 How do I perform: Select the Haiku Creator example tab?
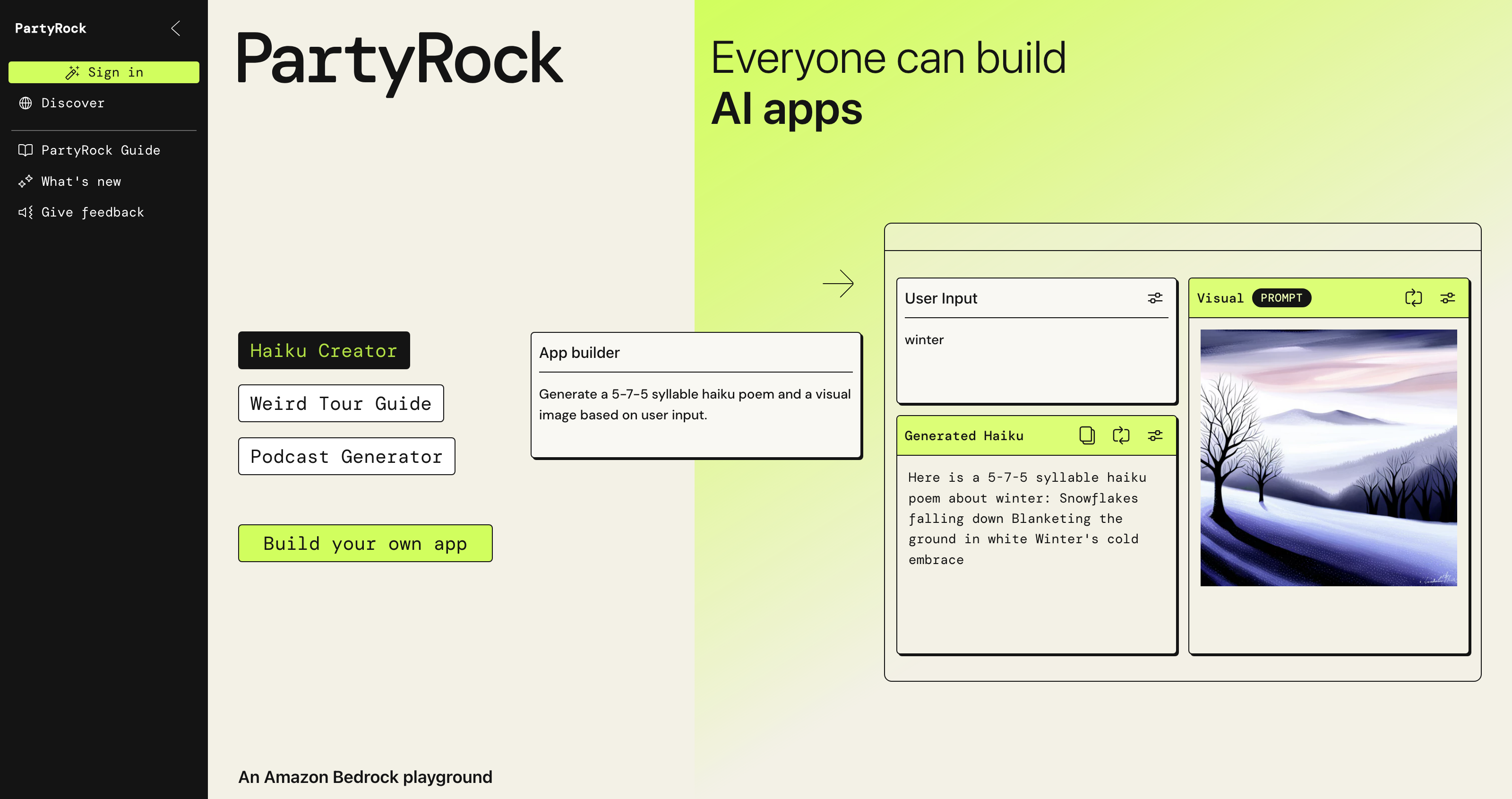click(324, 351)
